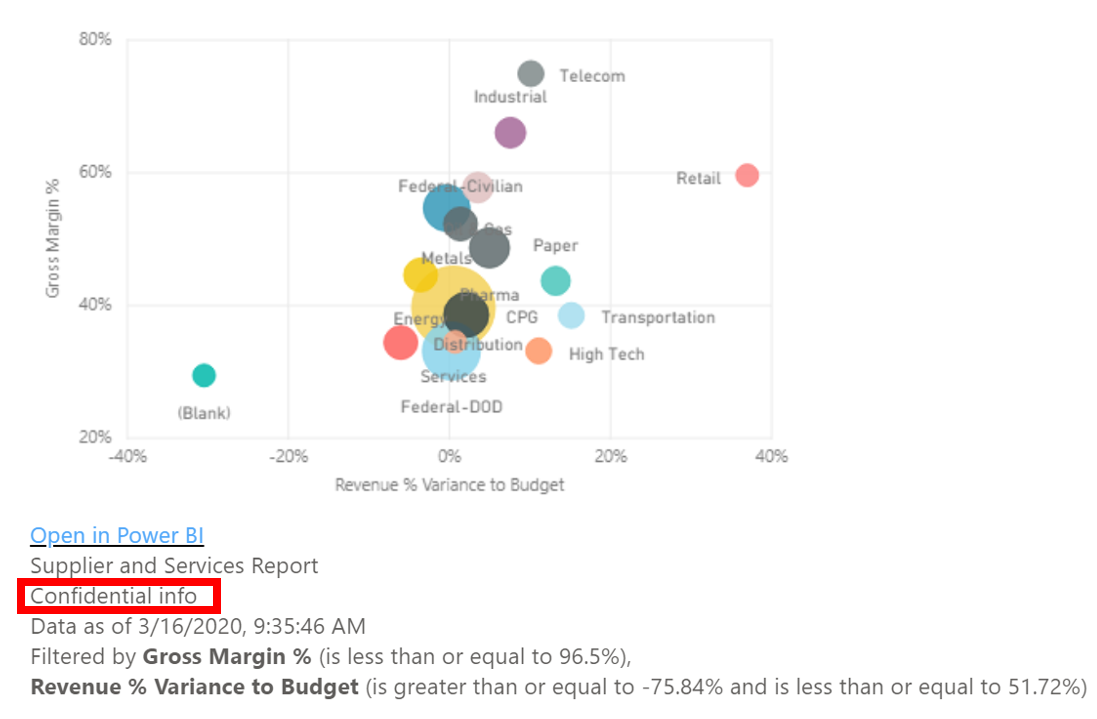
Task: Click the Transportation data label
Action: point(658,318)
